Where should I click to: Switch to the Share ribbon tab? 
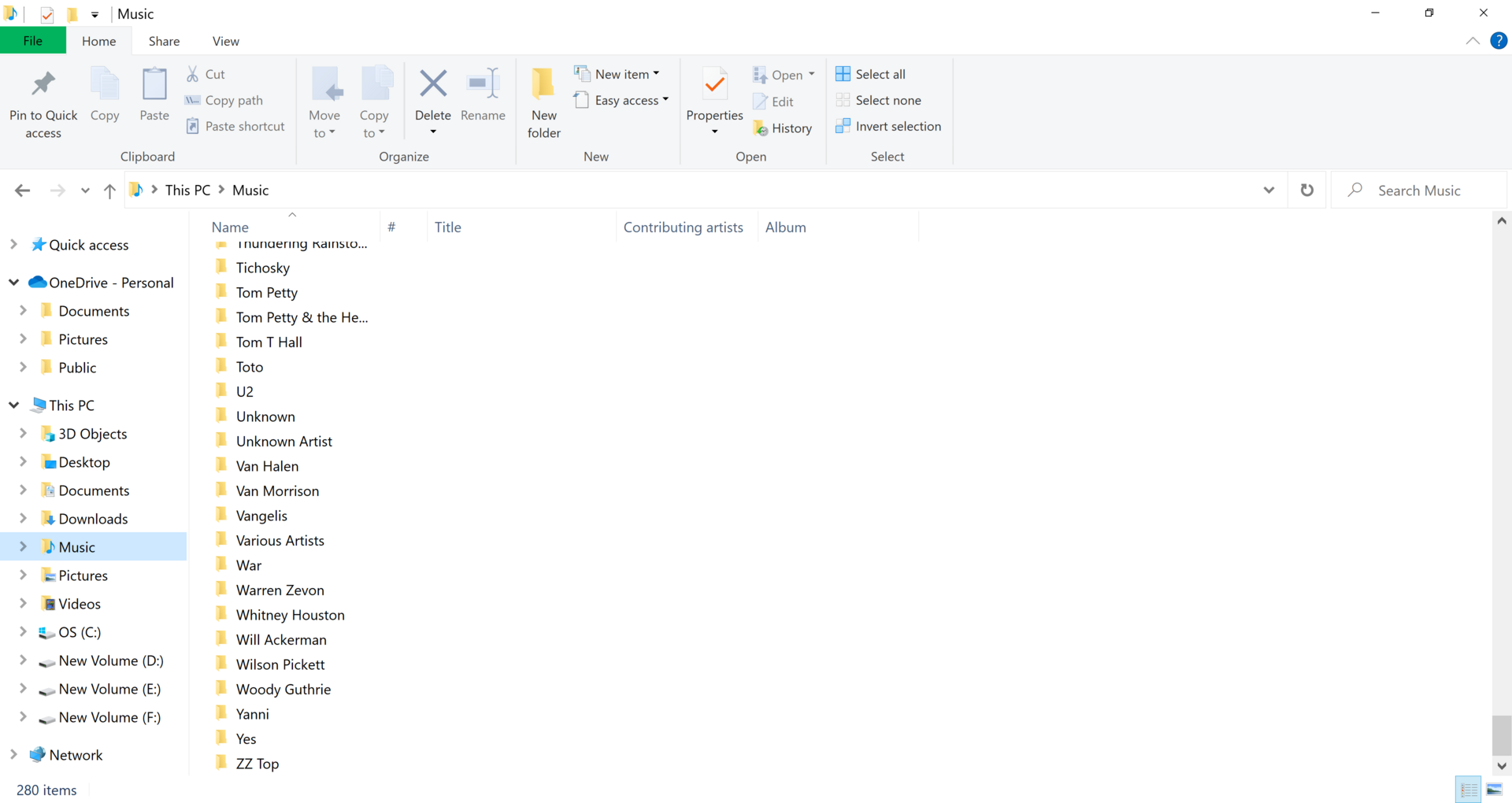click(164, 41)
